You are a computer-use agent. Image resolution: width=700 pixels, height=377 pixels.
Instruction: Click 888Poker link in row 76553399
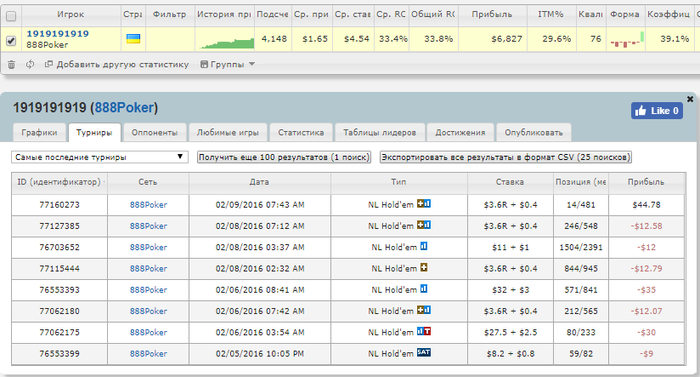(x=148, y=353)
